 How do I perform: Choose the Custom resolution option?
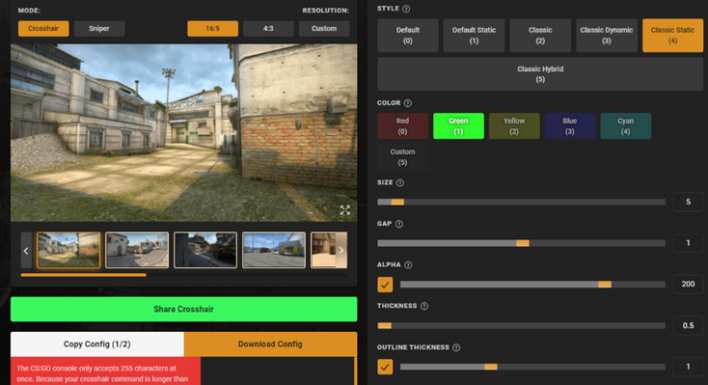pos(324,28)
